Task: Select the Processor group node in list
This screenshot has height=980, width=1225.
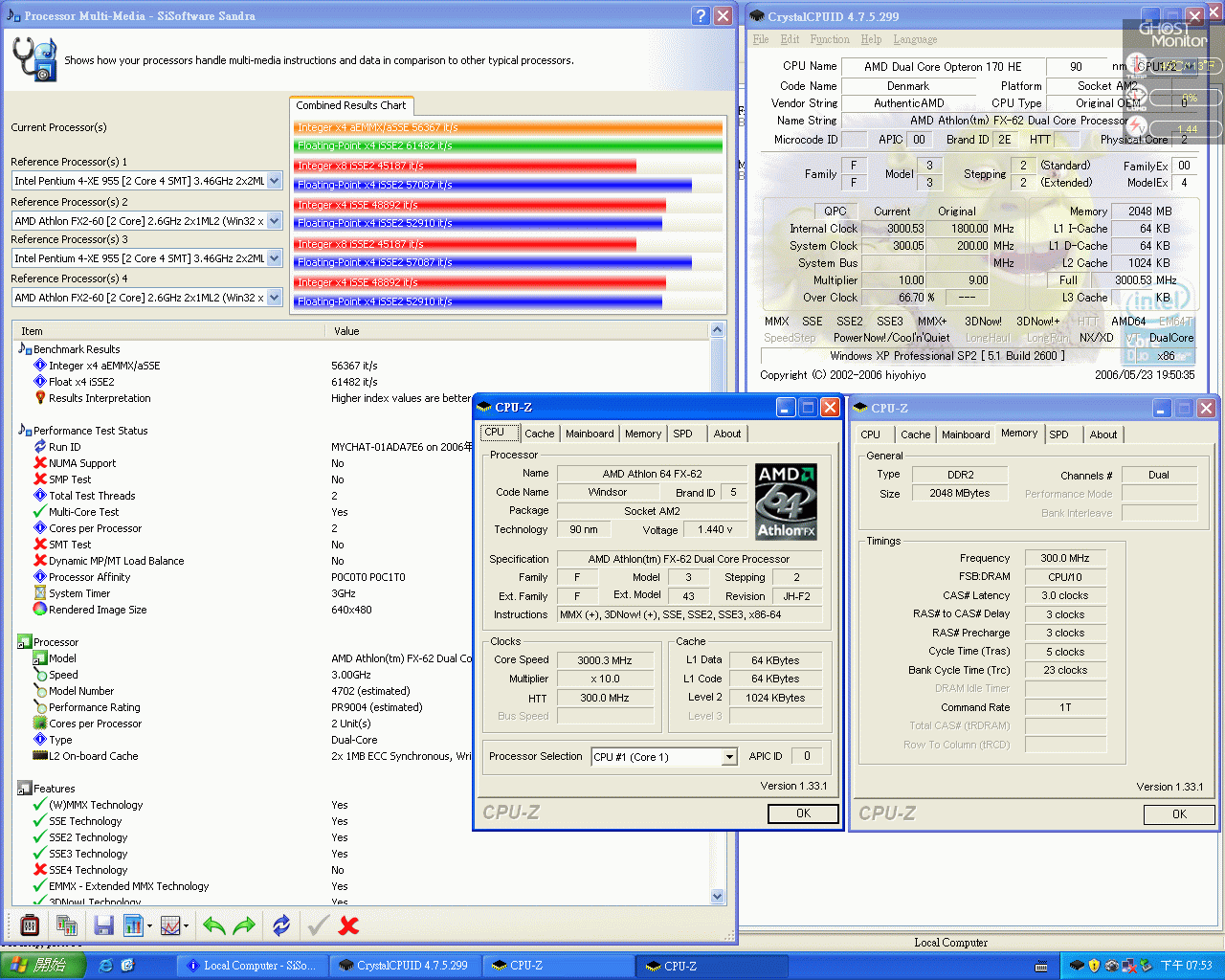Action: (x=56, y=642)
